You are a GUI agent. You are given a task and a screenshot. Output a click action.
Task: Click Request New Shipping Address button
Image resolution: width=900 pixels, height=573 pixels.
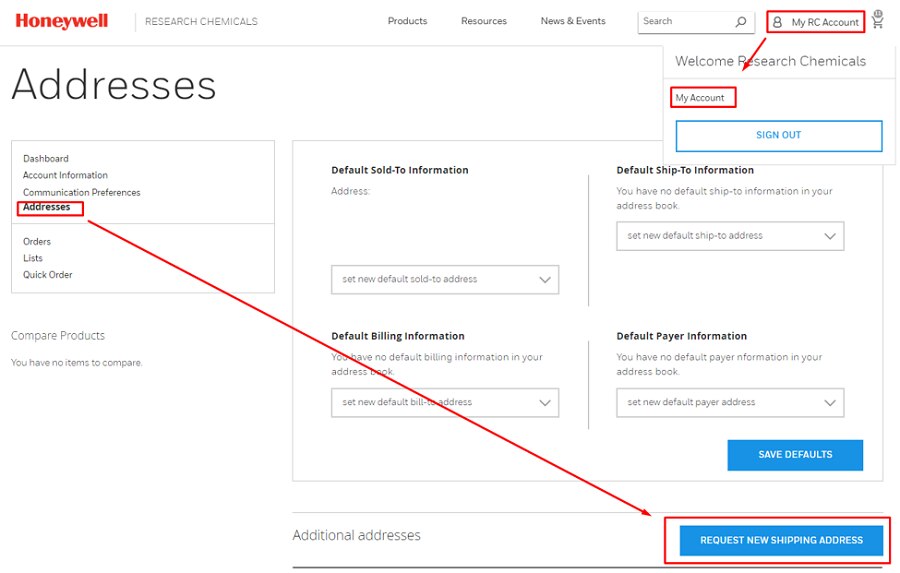coord(781,541)
